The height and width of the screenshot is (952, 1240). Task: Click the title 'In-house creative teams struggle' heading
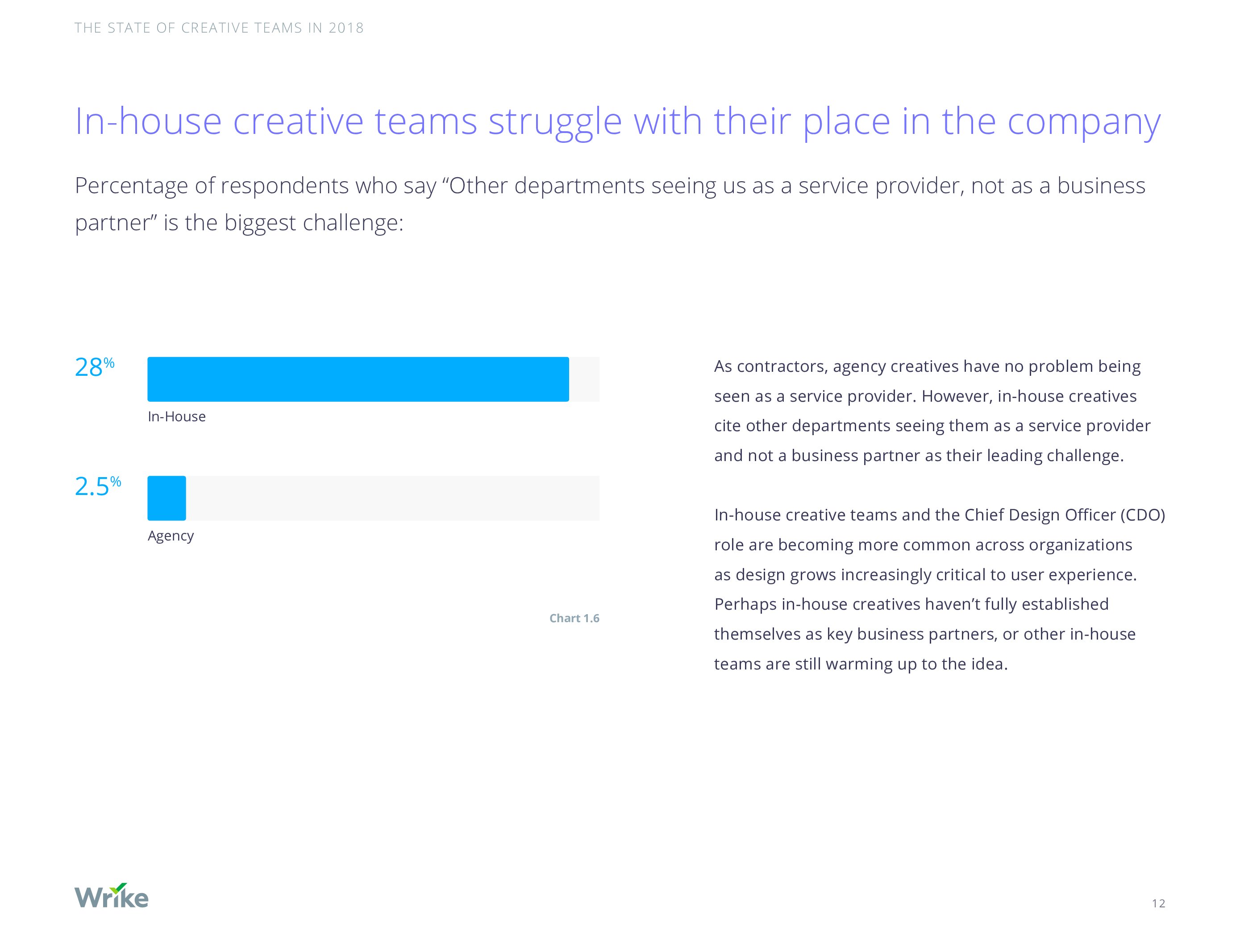pyautogui.click(x=618, y=121)
